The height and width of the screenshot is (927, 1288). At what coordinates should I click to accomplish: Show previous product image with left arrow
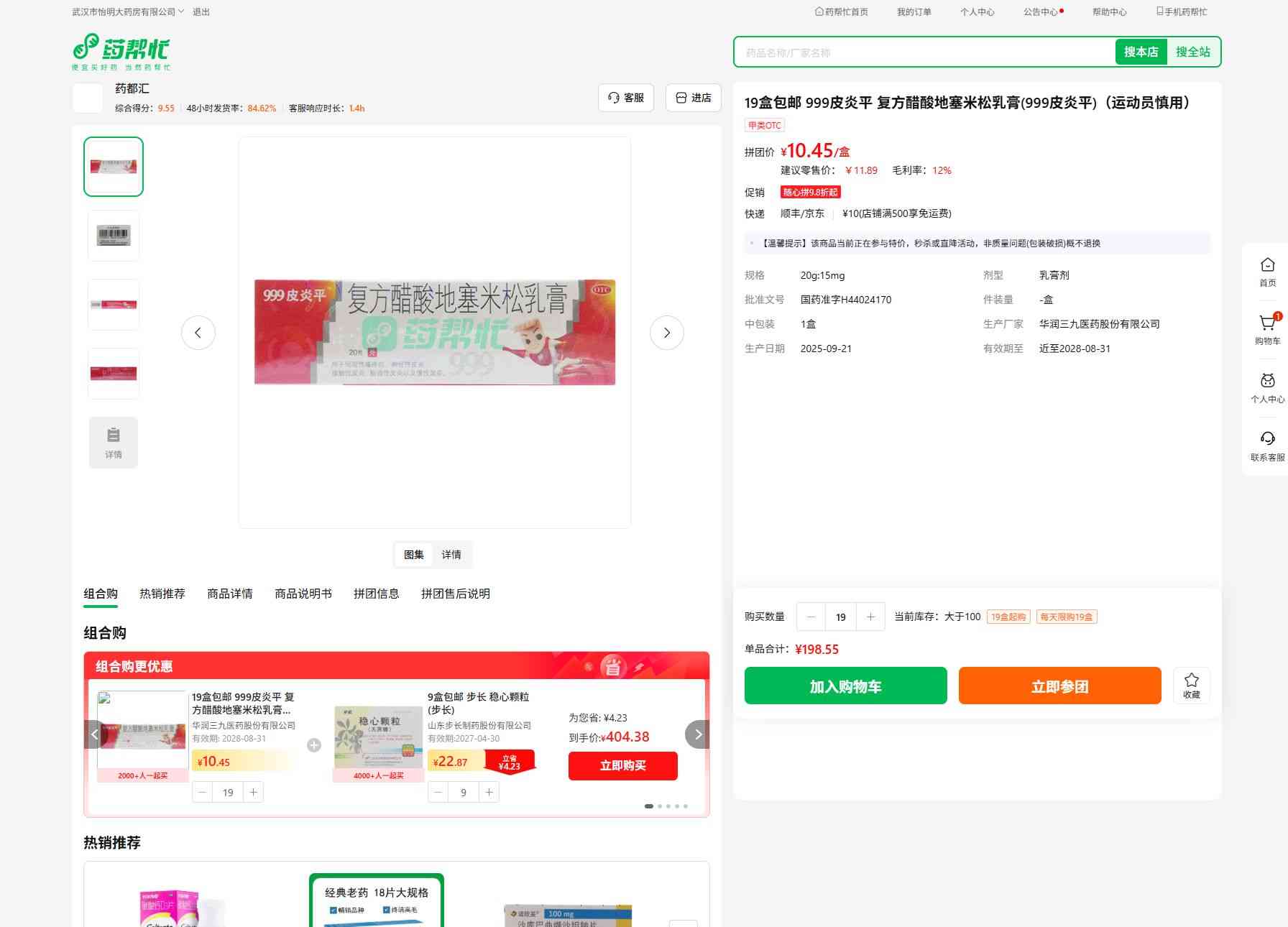198,333
